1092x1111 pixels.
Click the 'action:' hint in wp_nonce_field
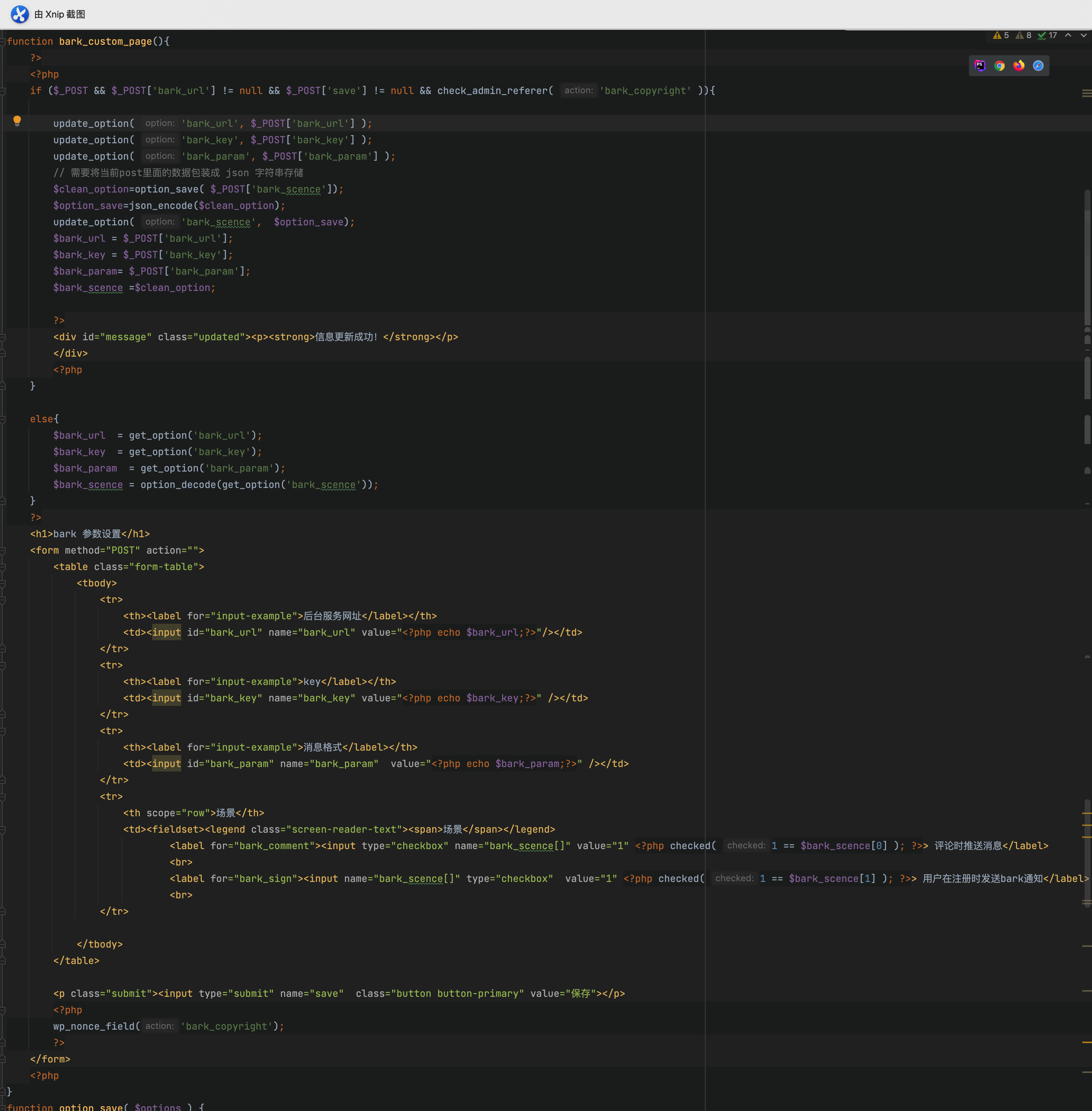(160, 1026)
